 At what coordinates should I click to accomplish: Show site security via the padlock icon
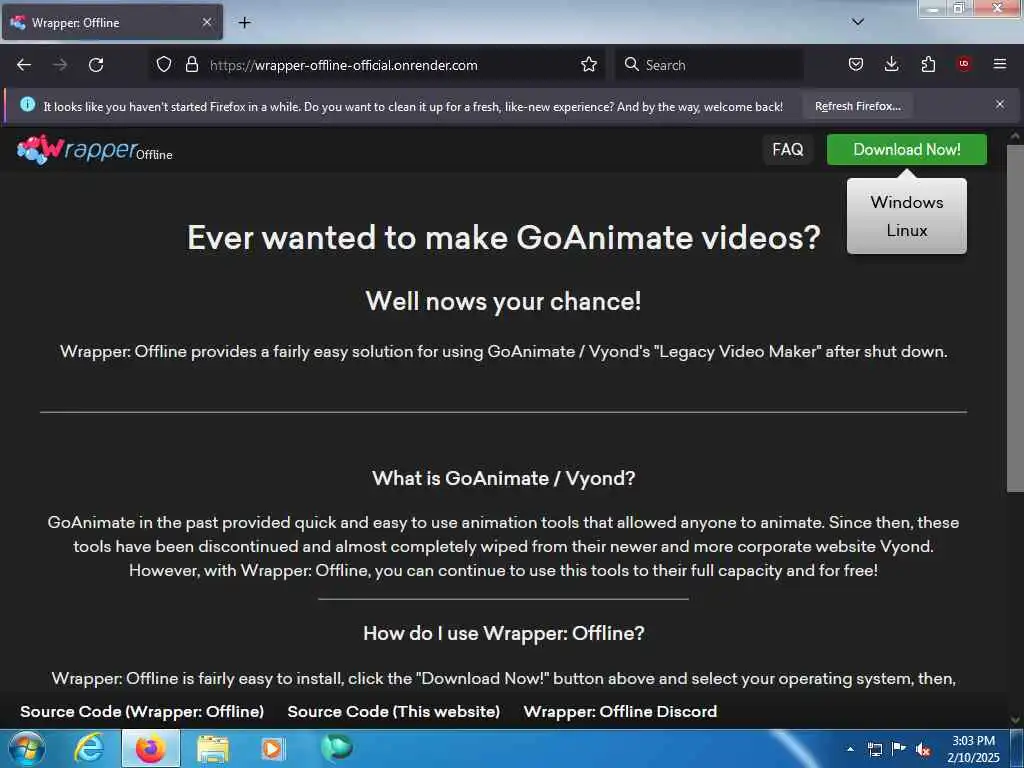pos(191,65)
